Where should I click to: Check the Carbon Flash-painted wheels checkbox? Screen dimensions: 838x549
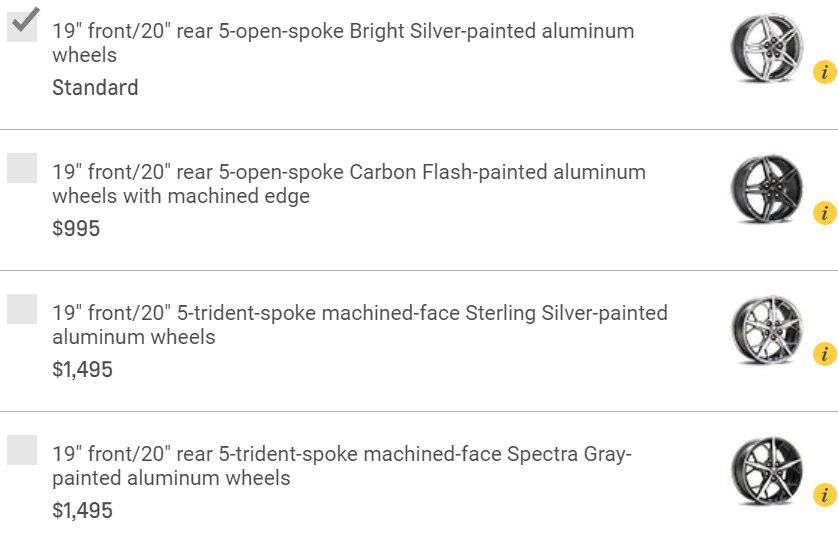pos(22,168)
